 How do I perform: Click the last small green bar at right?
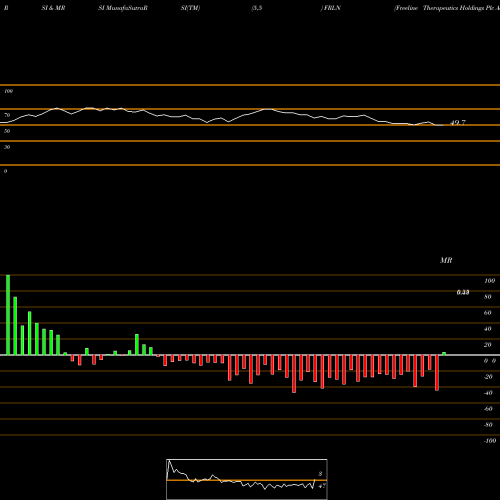(x=444, y=354)
